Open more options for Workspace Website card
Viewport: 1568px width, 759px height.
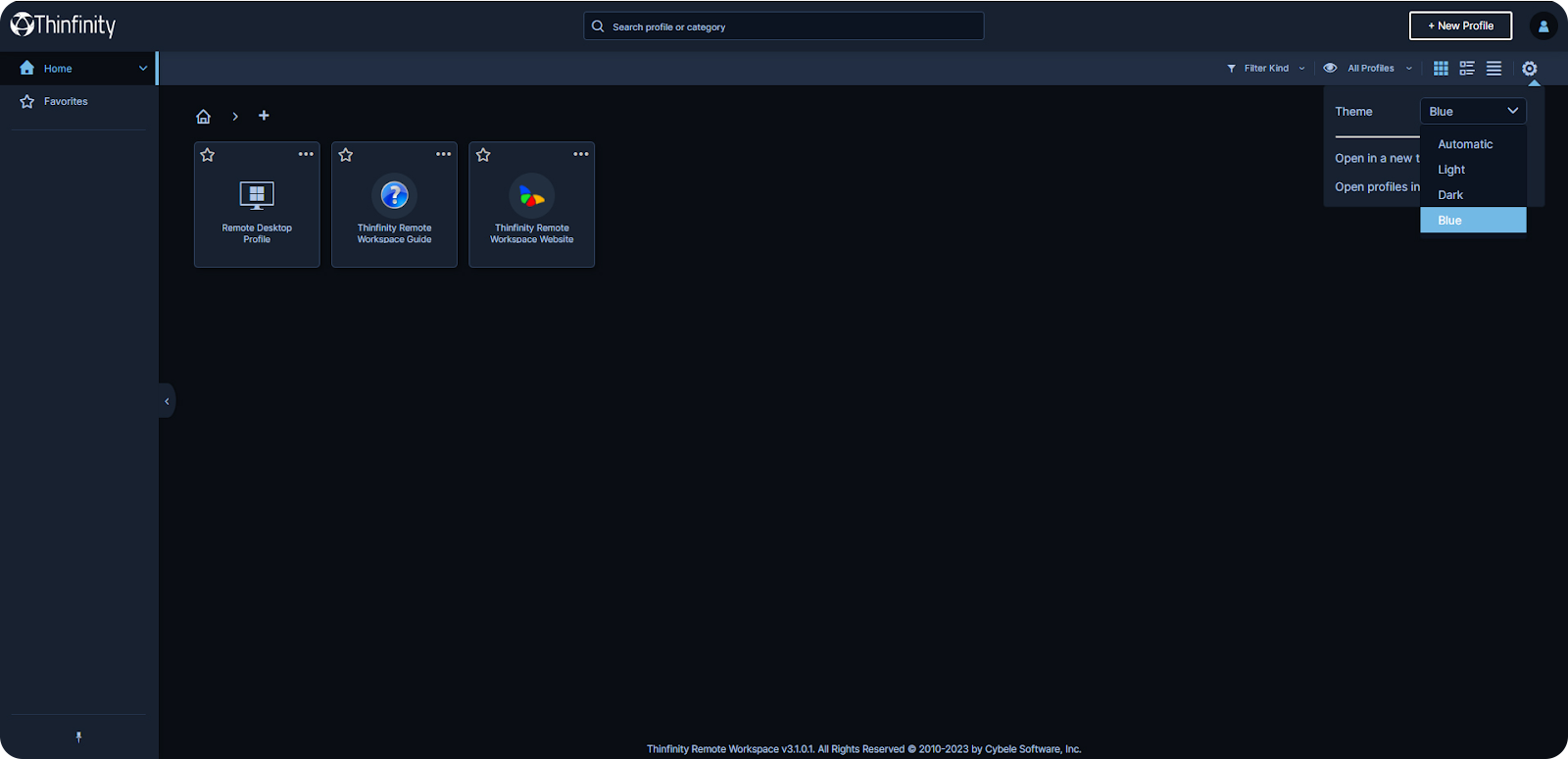(x=581, y=154)
